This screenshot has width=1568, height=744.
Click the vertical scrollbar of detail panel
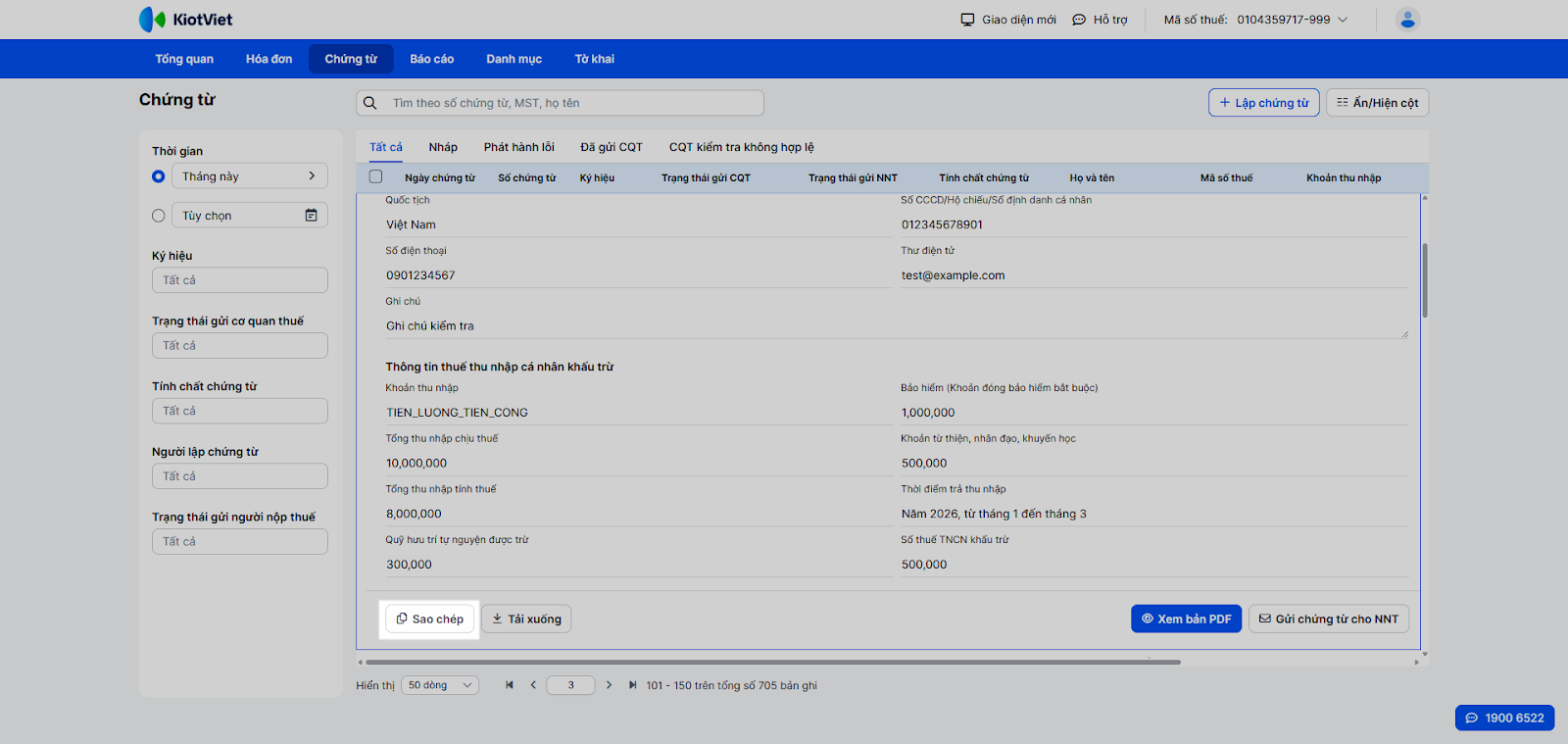tap(1425, 280)
